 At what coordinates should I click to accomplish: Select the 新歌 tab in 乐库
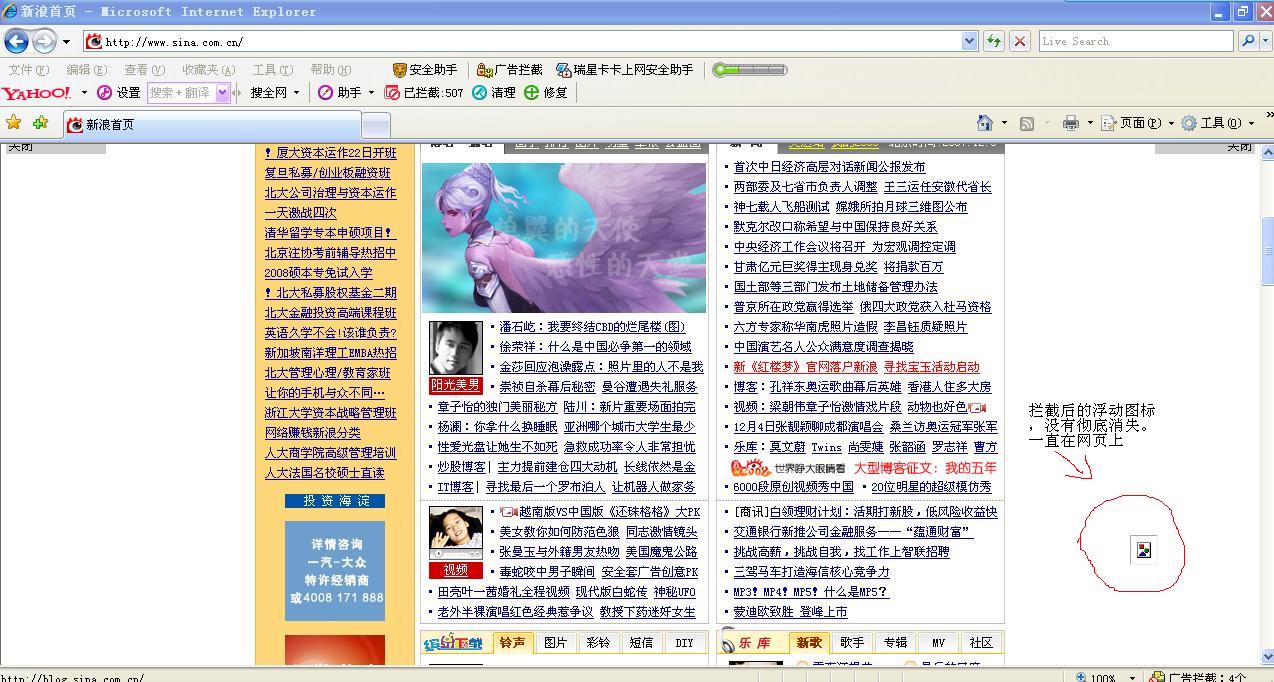click(x=809, y=642)
